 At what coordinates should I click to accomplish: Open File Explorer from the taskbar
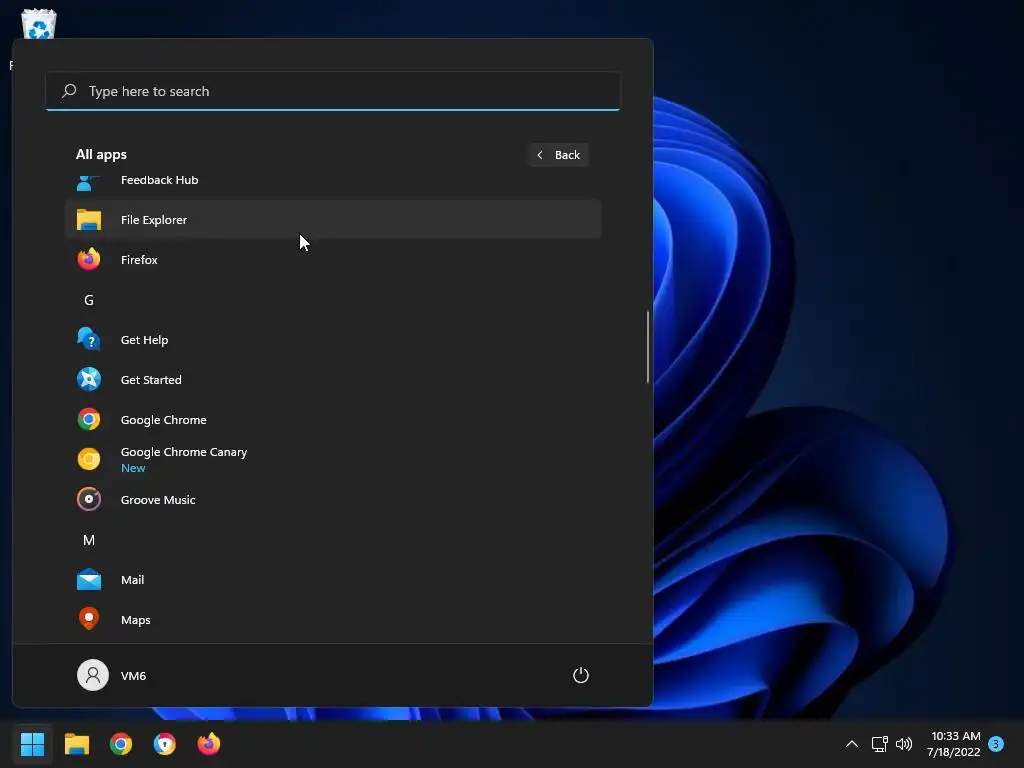tap(76, 744)
